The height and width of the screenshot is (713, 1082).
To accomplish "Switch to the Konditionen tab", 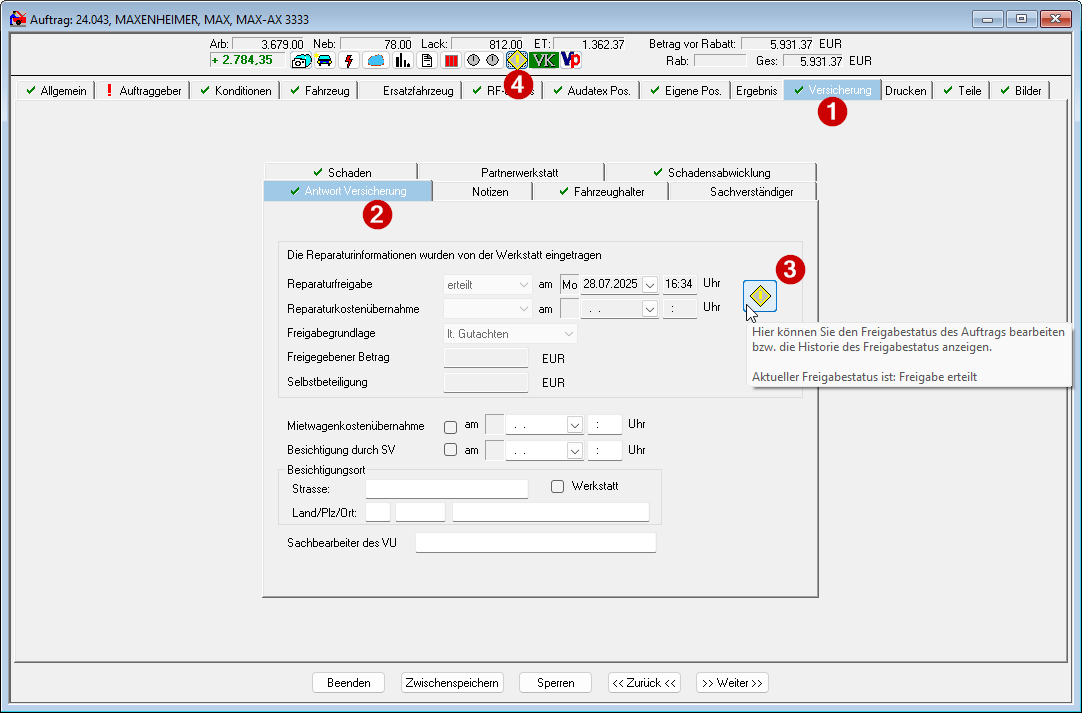I will pos(235,90).
